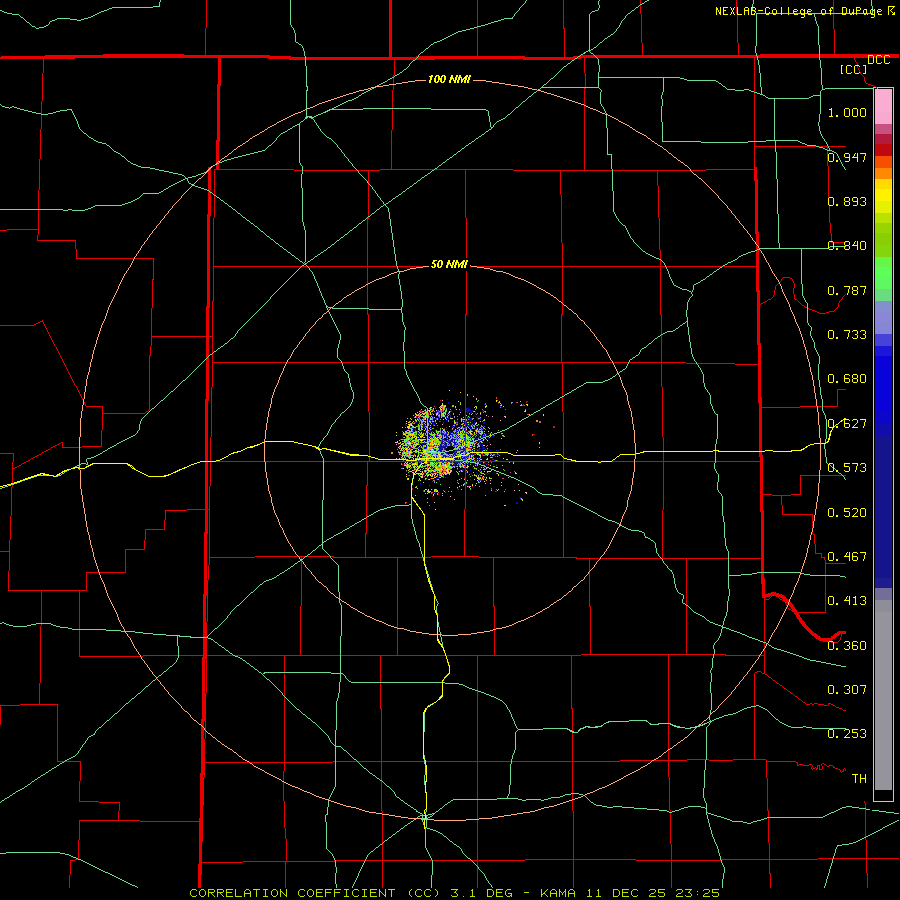Click the 0.893 scale value
Viewport: 900px width, 900px height.
tap(847, 201)
